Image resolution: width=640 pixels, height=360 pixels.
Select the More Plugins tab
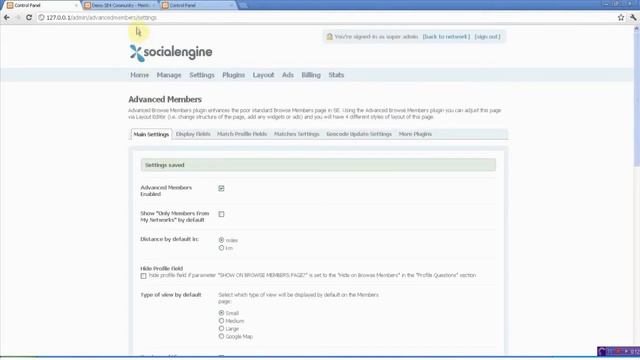click(415, 134)
